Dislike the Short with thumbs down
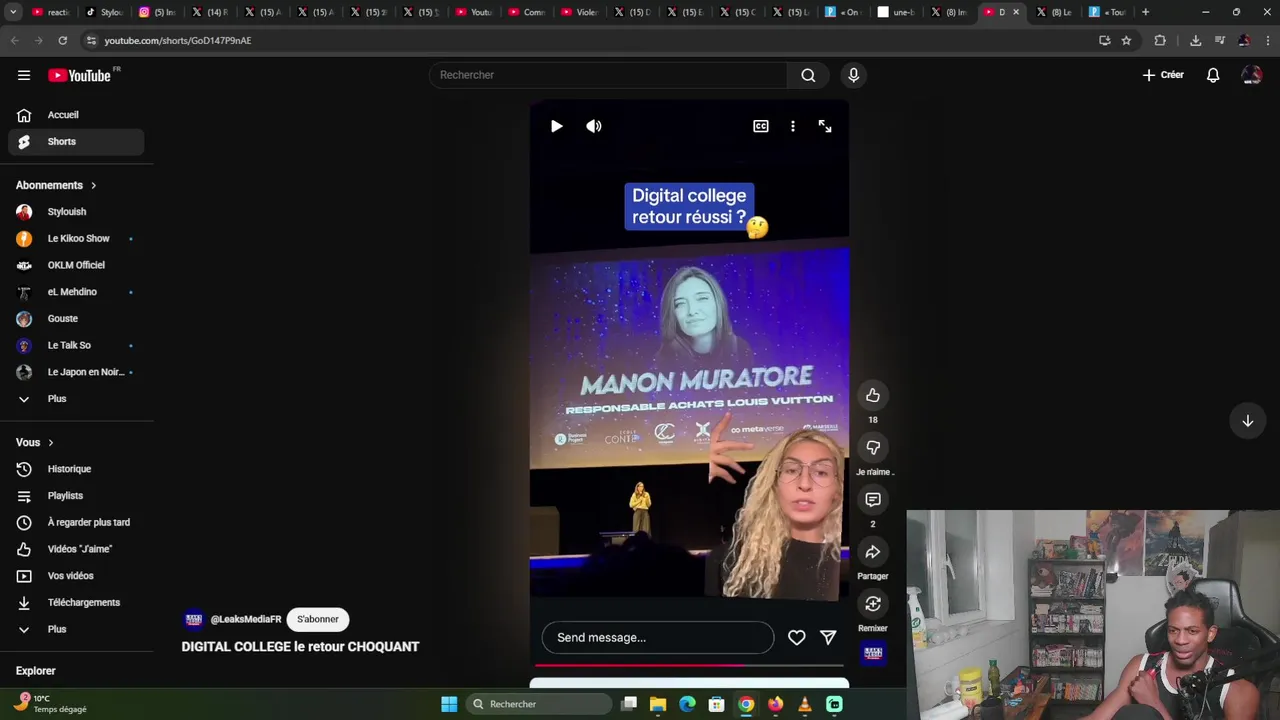This screenshot has height=720, width=1280. pos(873,447)
